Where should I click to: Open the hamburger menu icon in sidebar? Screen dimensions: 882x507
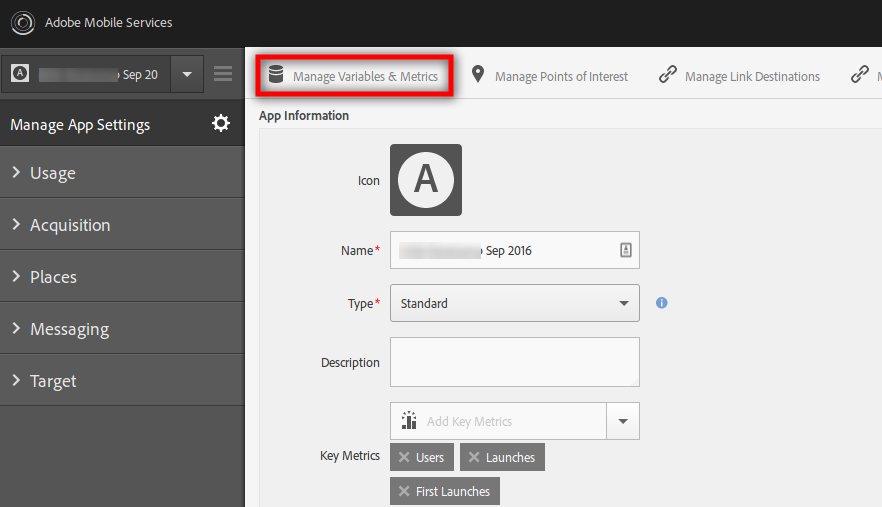tap(223, 74)
